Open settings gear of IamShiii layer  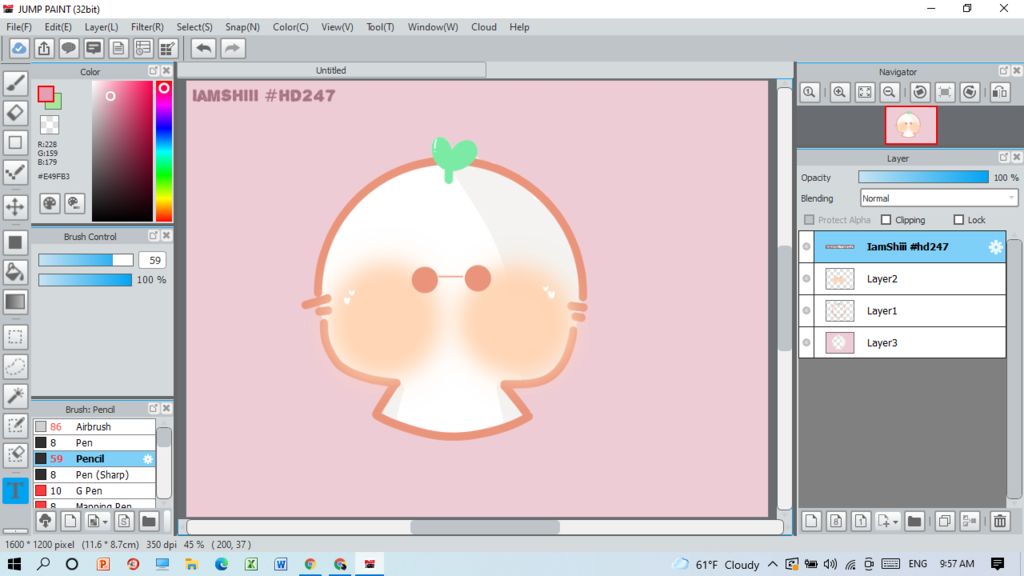pyautogui.click(x=995, y=247)
